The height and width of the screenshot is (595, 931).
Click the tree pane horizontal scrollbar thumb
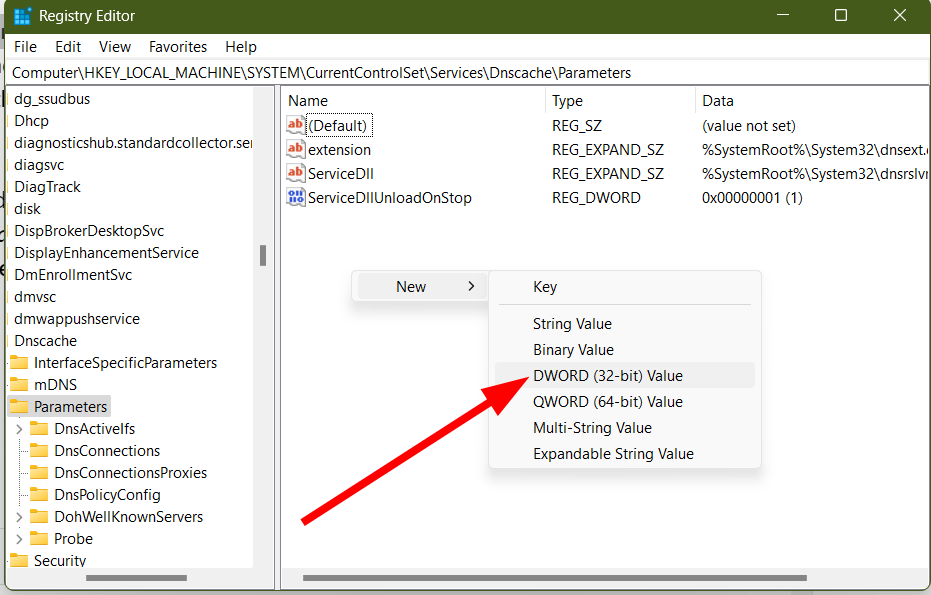(136, 578)
